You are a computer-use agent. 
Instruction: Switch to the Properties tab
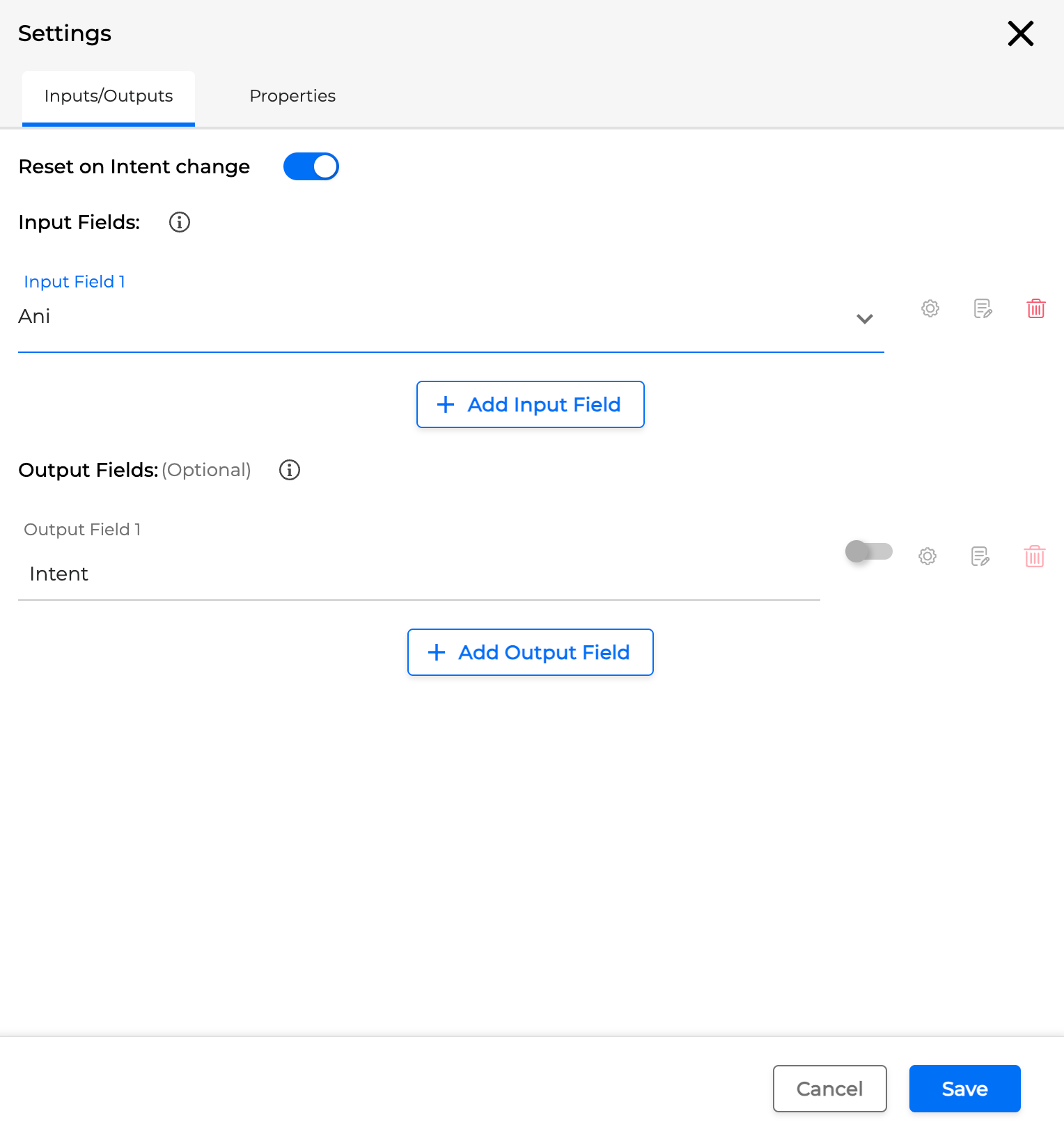point(292,96)
